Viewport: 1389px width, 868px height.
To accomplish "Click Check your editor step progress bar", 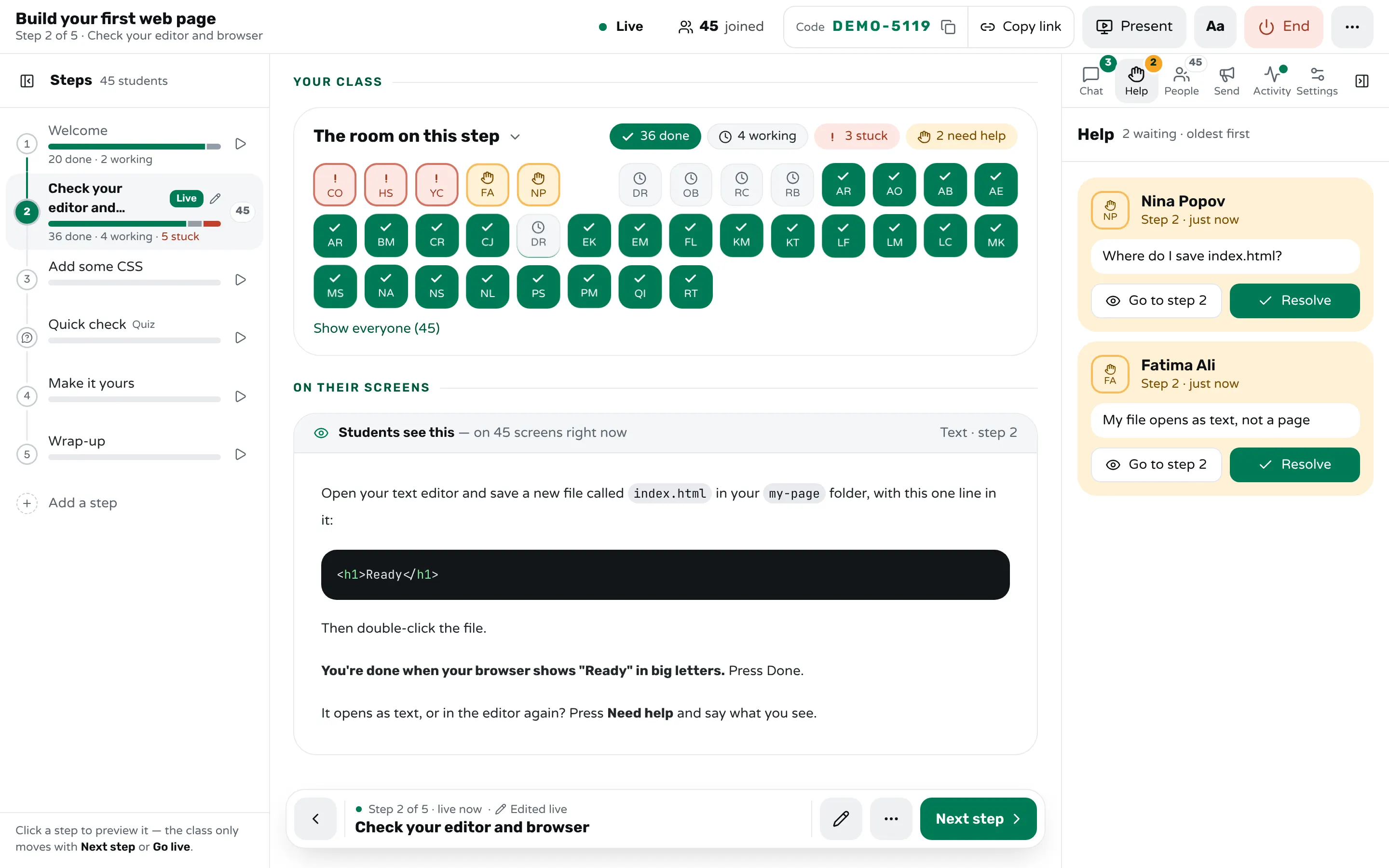I will [x=134, y=223].
